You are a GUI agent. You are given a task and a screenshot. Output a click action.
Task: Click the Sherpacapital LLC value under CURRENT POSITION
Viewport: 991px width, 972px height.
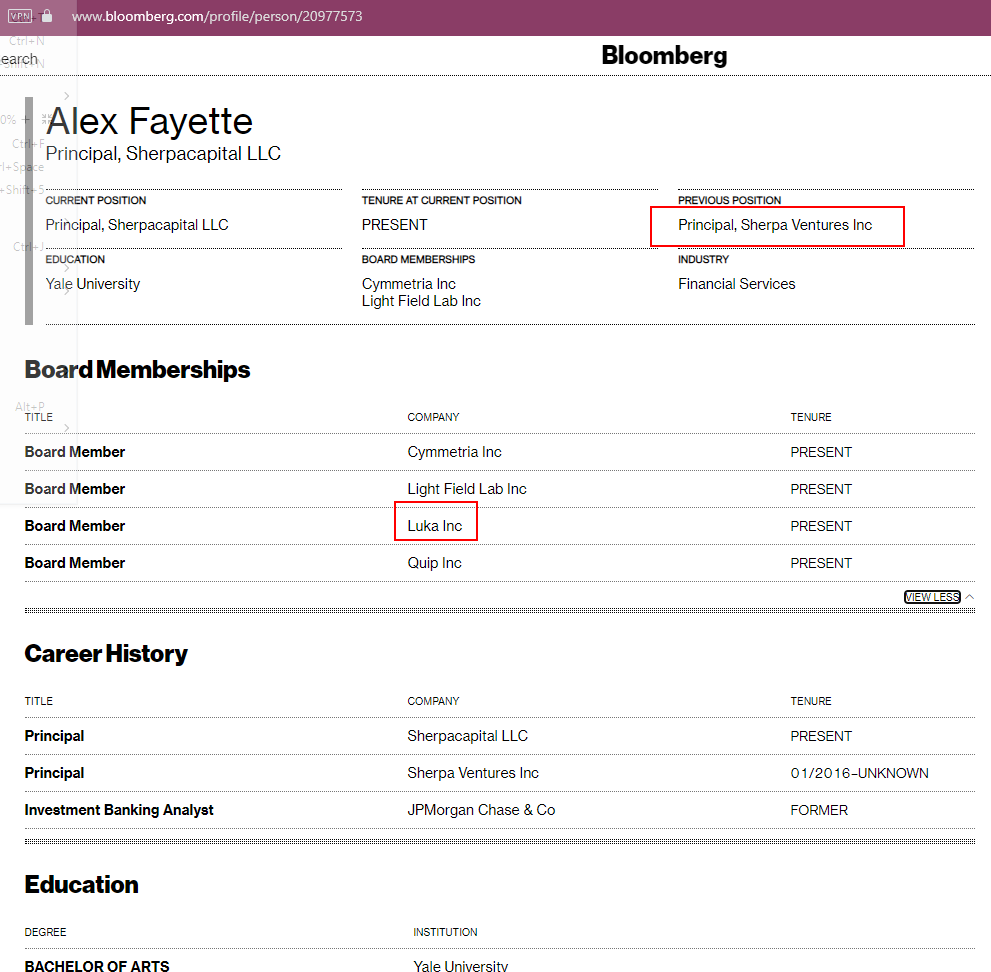[137, 225]
